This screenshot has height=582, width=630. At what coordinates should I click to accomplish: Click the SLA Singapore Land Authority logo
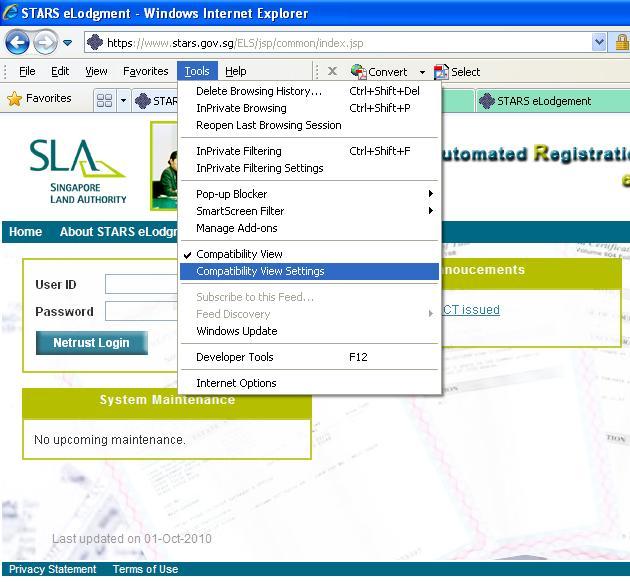point(78,171)
